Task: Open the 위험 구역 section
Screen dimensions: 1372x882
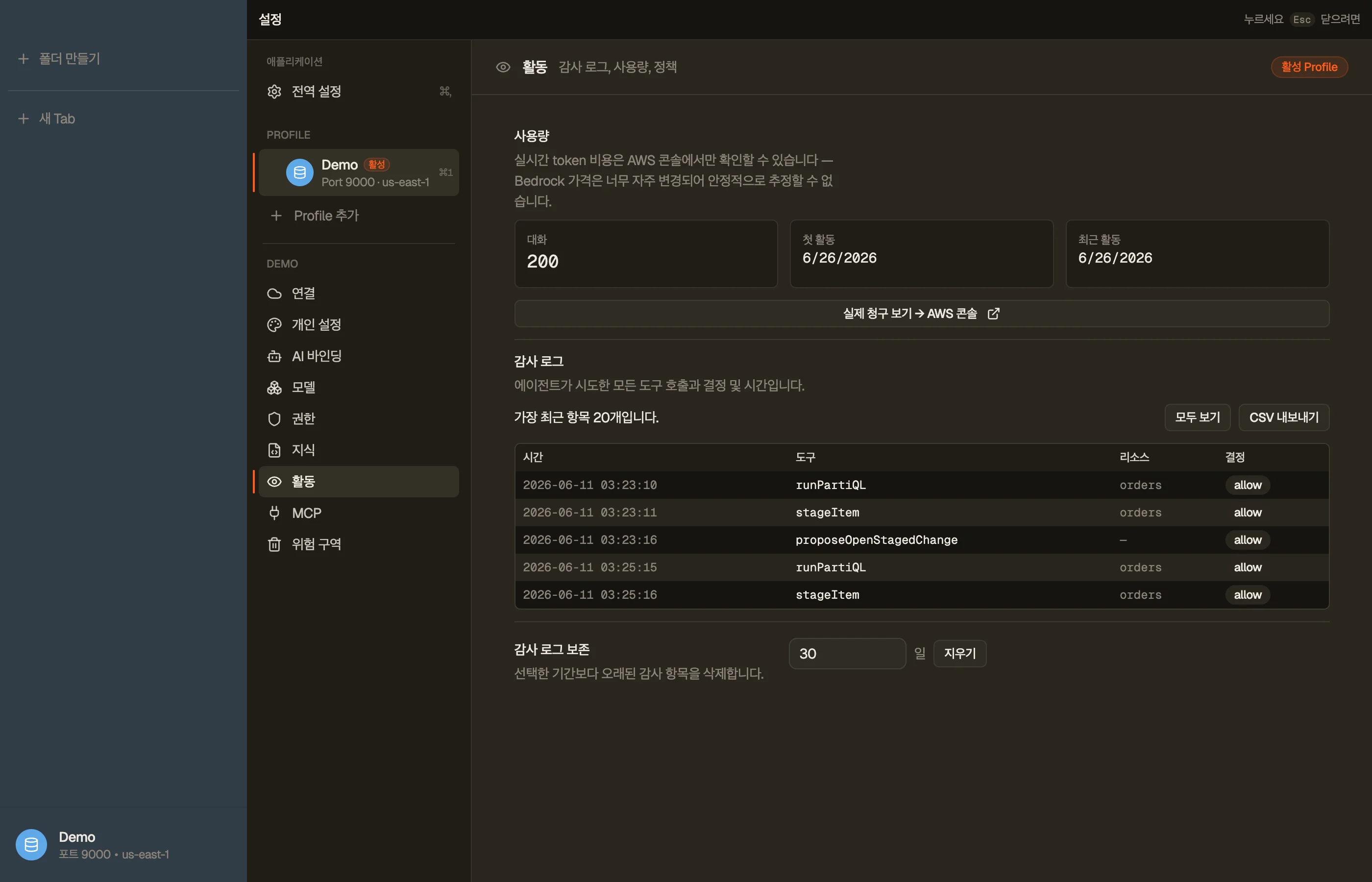Action: (359, 544)
